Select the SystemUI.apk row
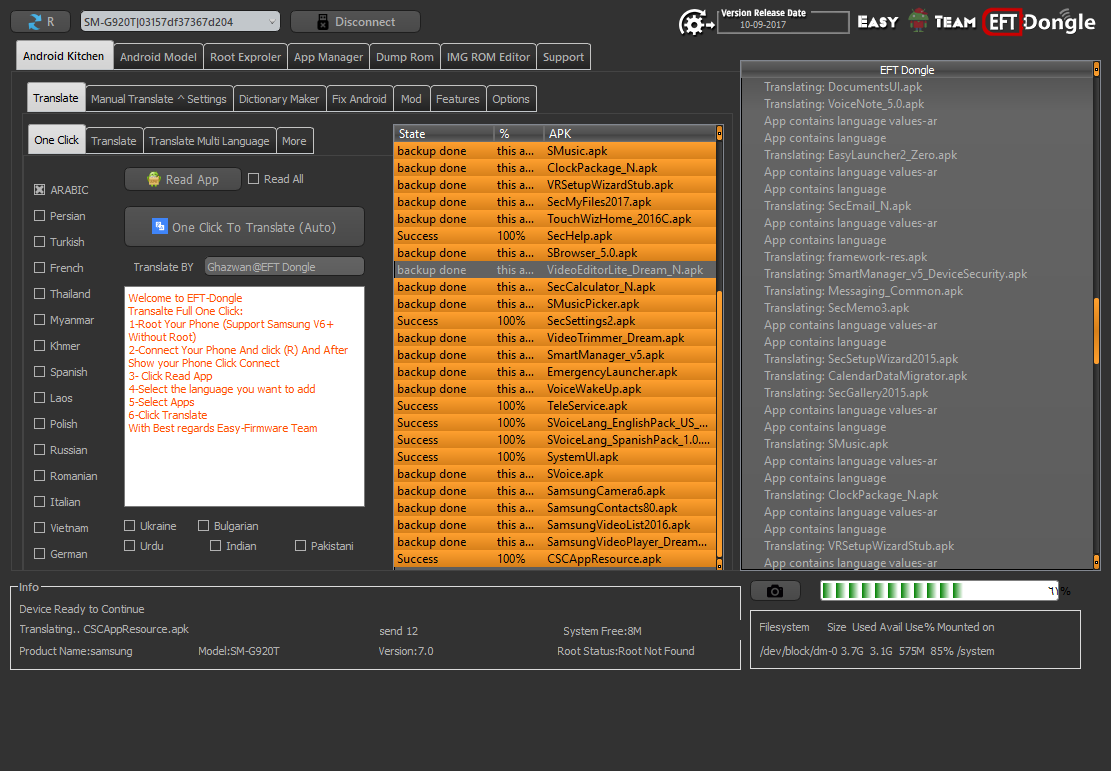The width and height of the screenshot is (1111, 771). click(x=555, y=457)
